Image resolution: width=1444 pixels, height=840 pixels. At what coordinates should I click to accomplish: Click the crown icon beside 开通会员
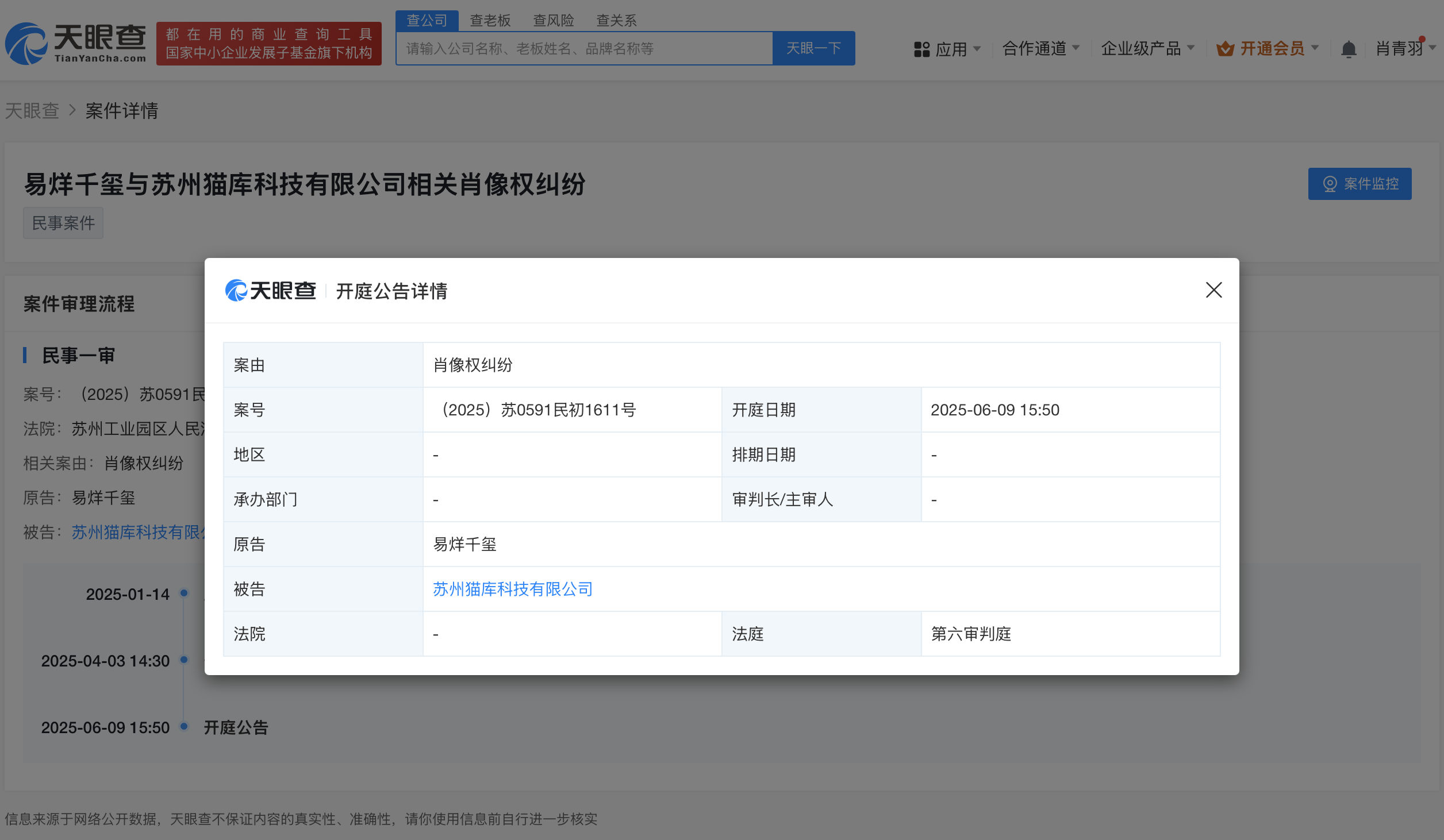click(1225, 49)
